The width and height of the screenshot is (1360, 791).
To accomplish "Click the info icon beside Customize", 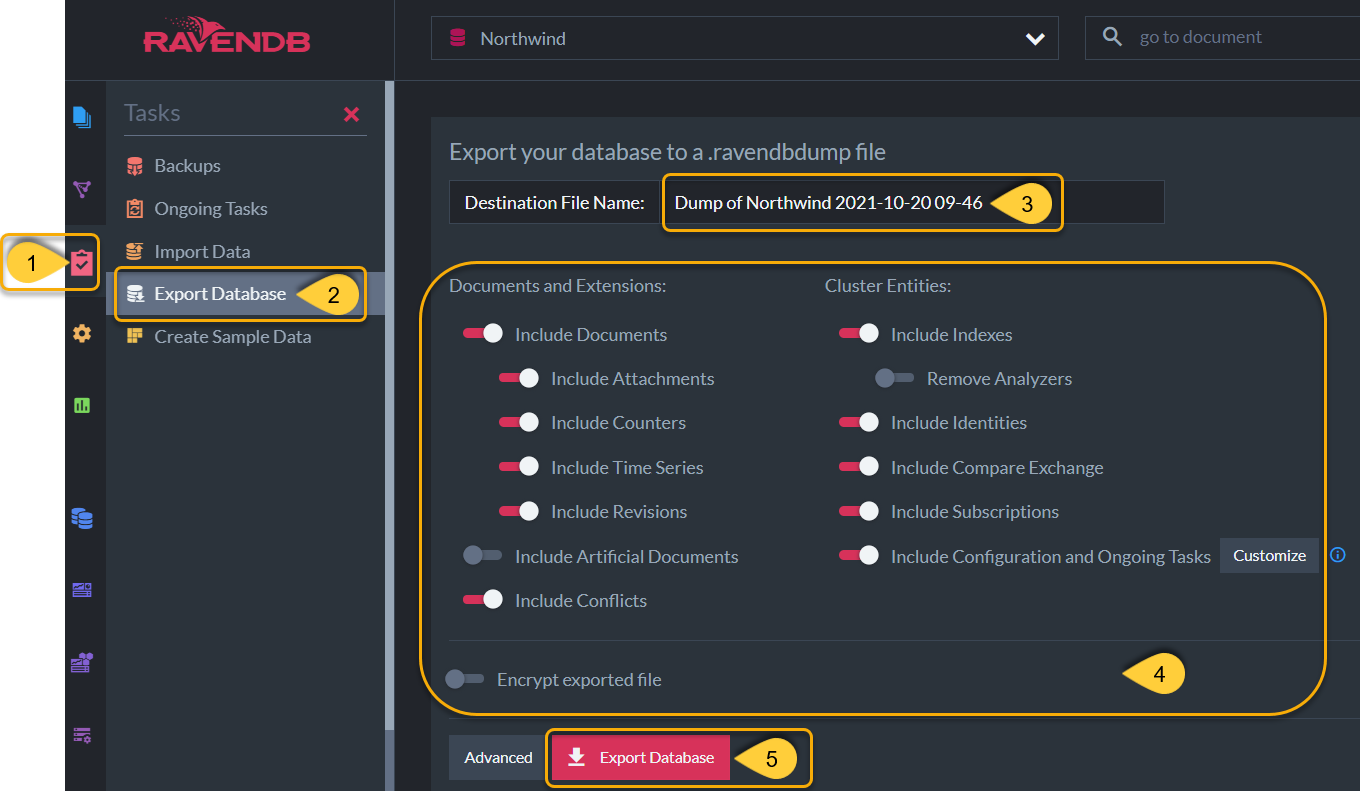I will click(1338, 555).
